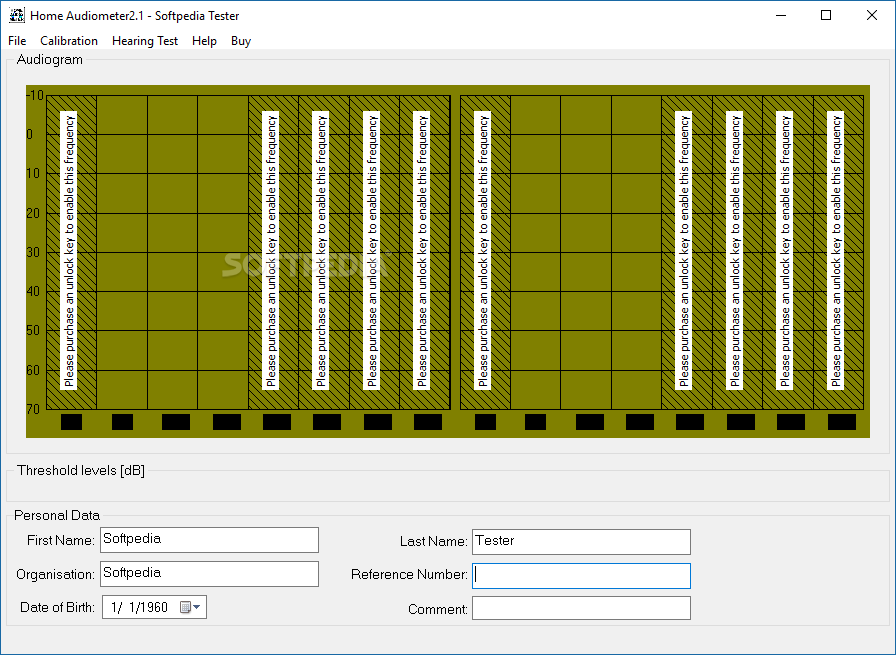Open the File menu
The image size is (896, 655).
[17, 41]
